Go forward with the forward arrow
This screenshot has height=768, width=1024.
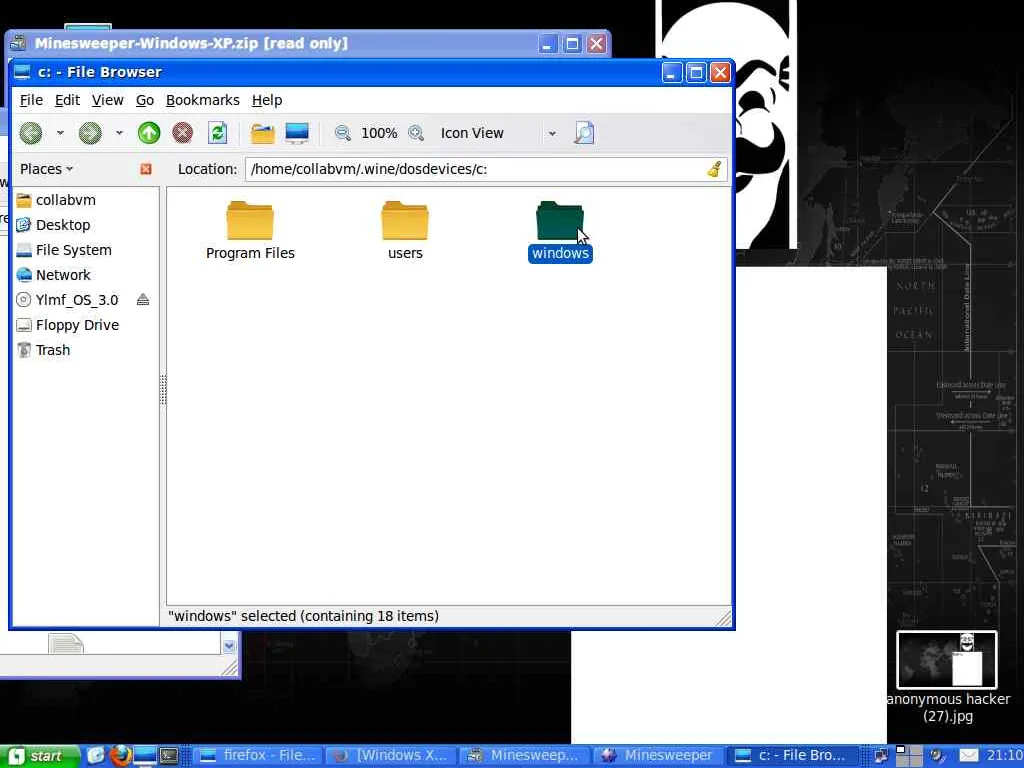click(x=90, y=133)
